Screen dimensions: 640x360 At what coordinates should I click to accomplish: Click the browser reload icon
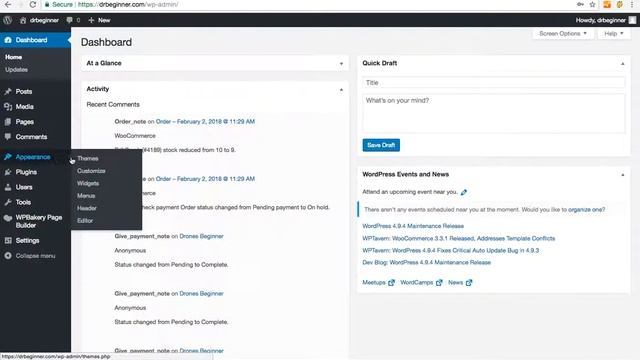33,4
